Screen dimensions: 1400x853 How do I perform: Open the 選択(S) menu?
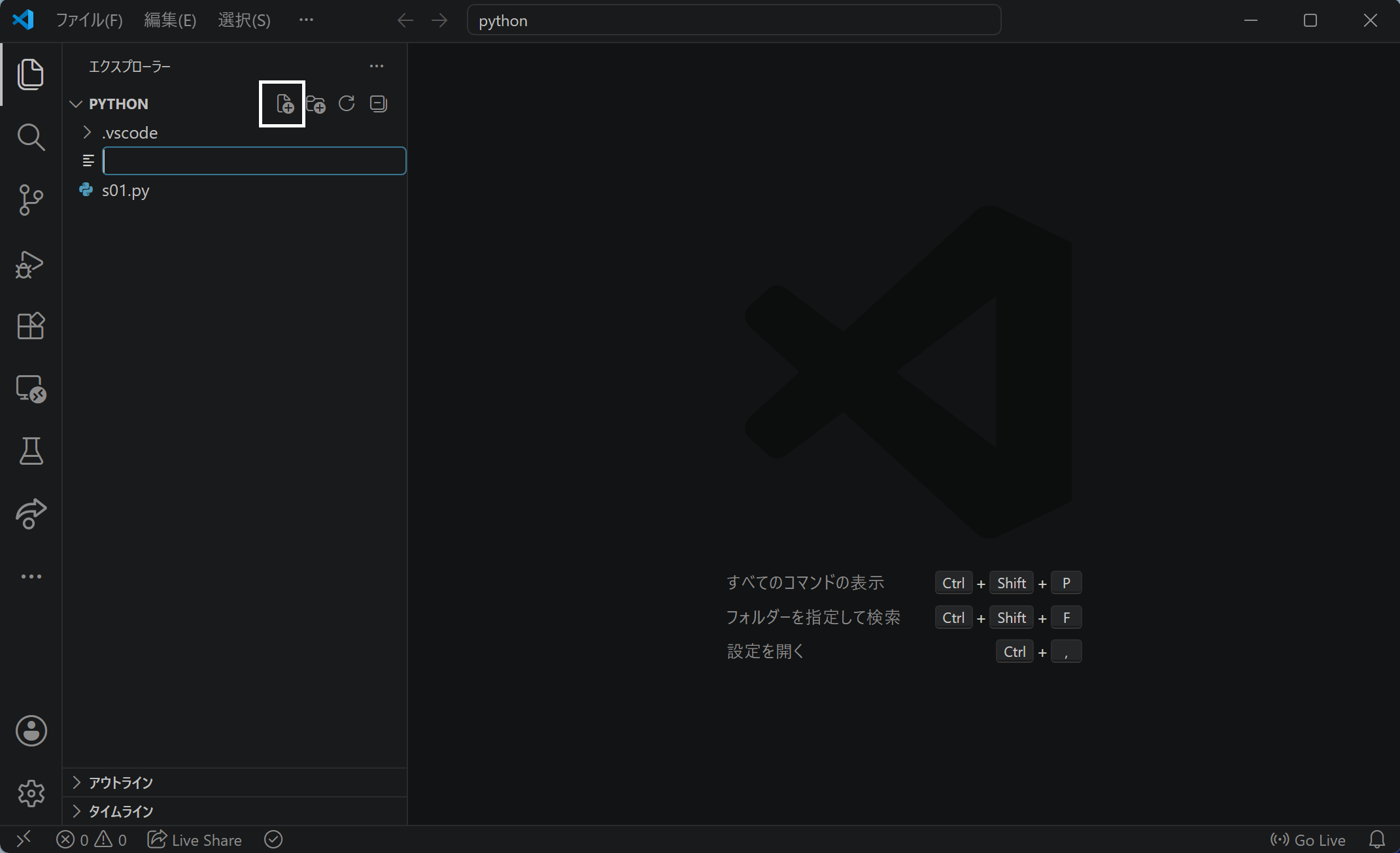(x=244, y=20)
